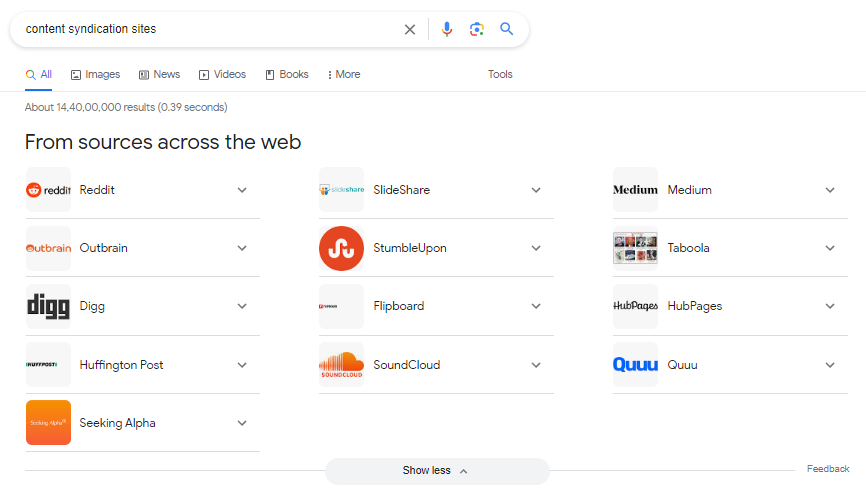Expand the Outbrain entry chevron
Viewport: 866px width, 494px height.
coord(242,248)
